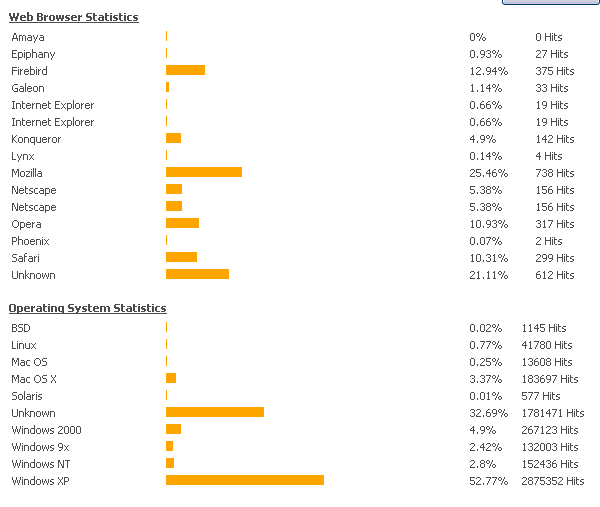600x507 pixels.
Task: Select the Solaris row label
Action: [27, 396]
